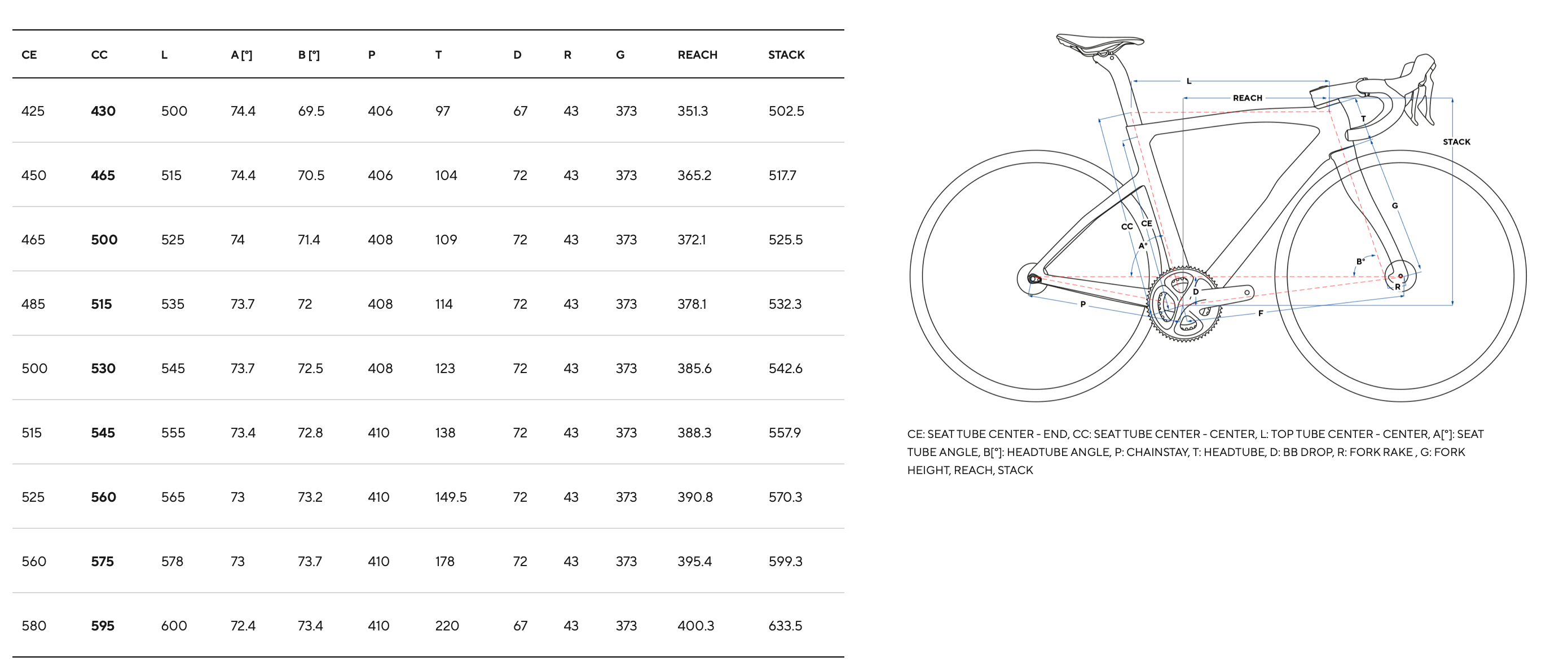Click the front wheel hub in diagram
The image size is (1568, 666).
click(1400, 276)
